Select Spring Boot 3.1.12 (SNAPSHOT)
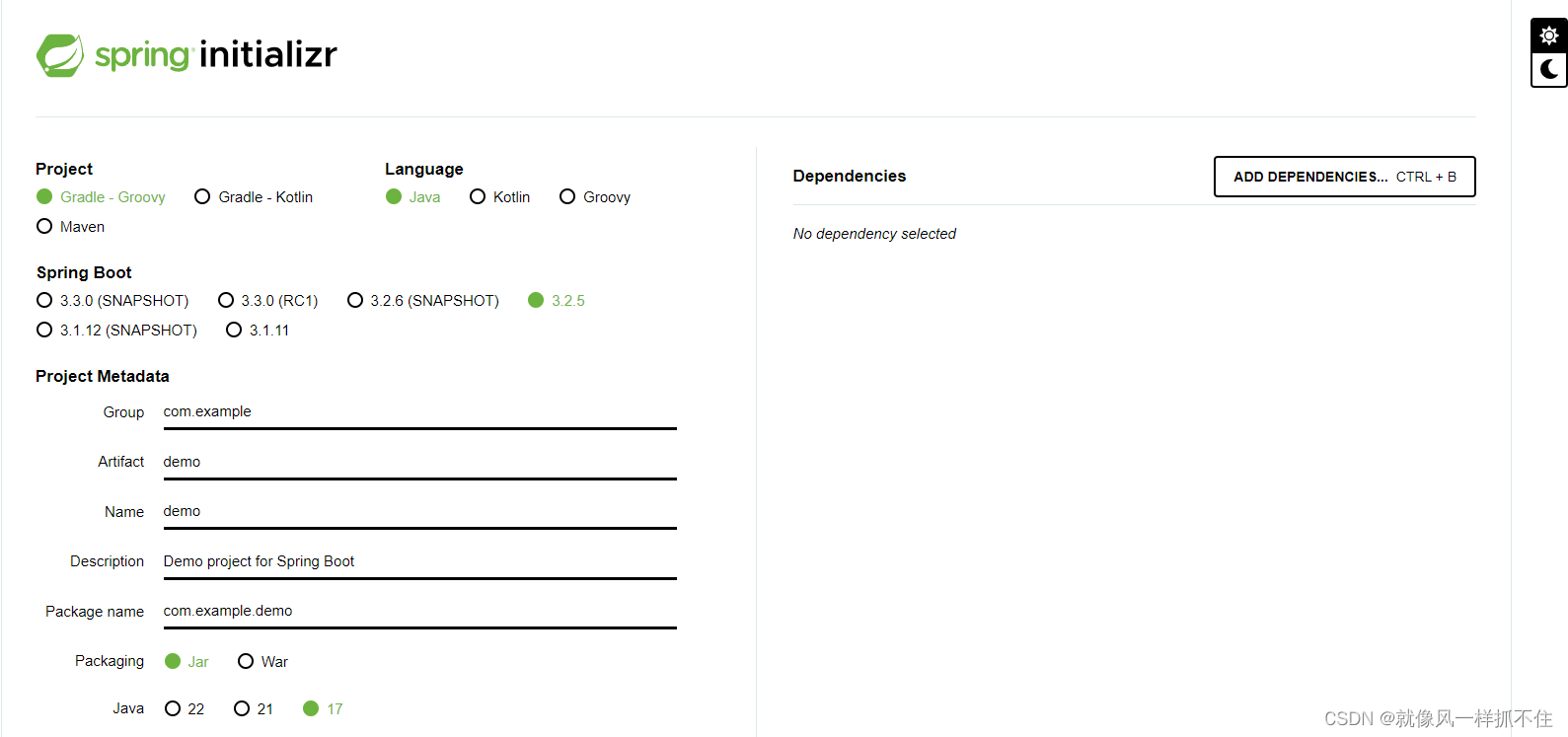Screen dimensions: 1568x737 pos(116,331)
